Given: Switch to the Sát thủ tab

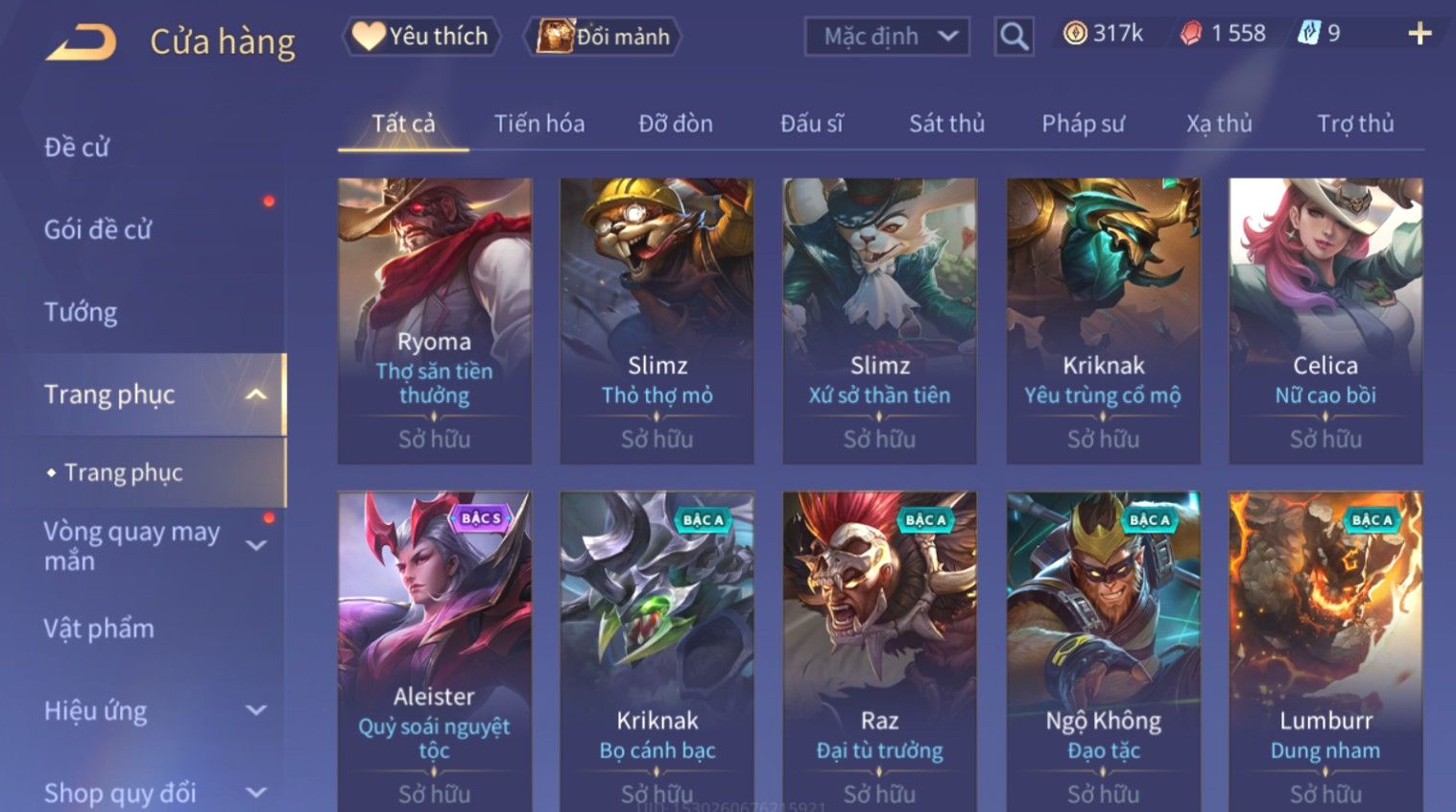Looking at the screenshot, I should [946, 124].
